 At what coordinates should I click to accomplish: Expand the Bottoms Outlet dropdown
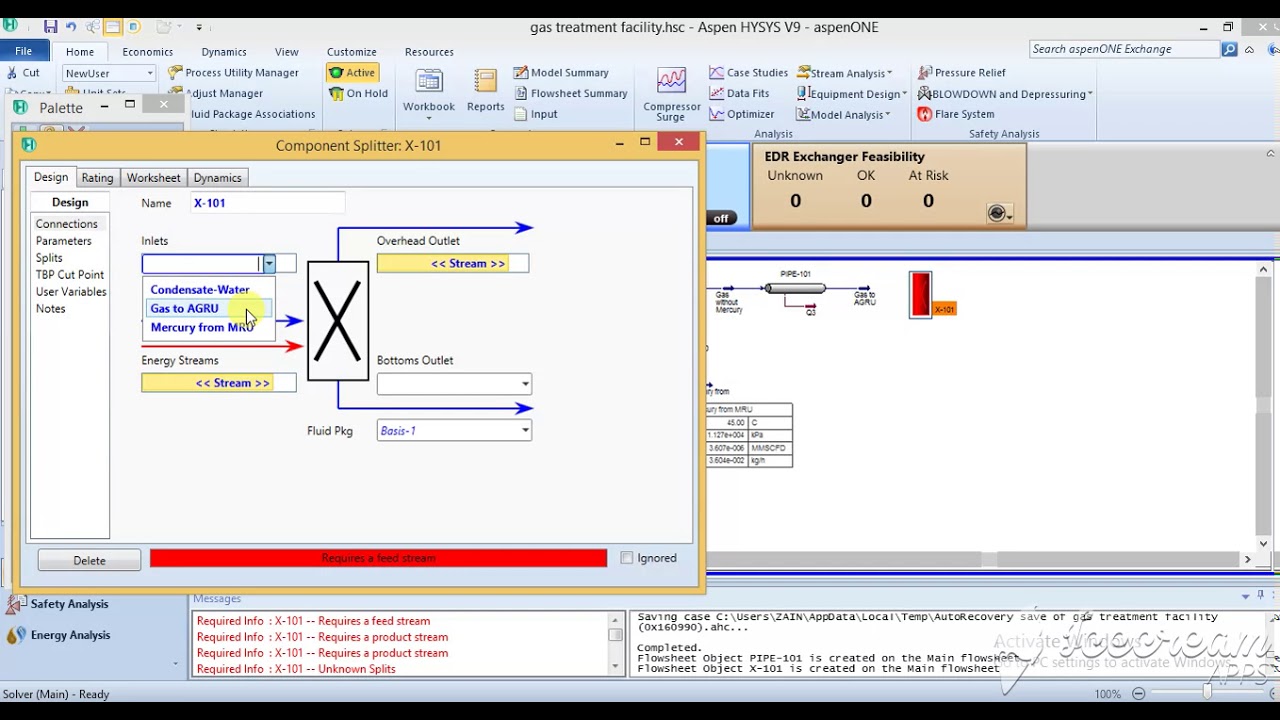pos(525,384)
